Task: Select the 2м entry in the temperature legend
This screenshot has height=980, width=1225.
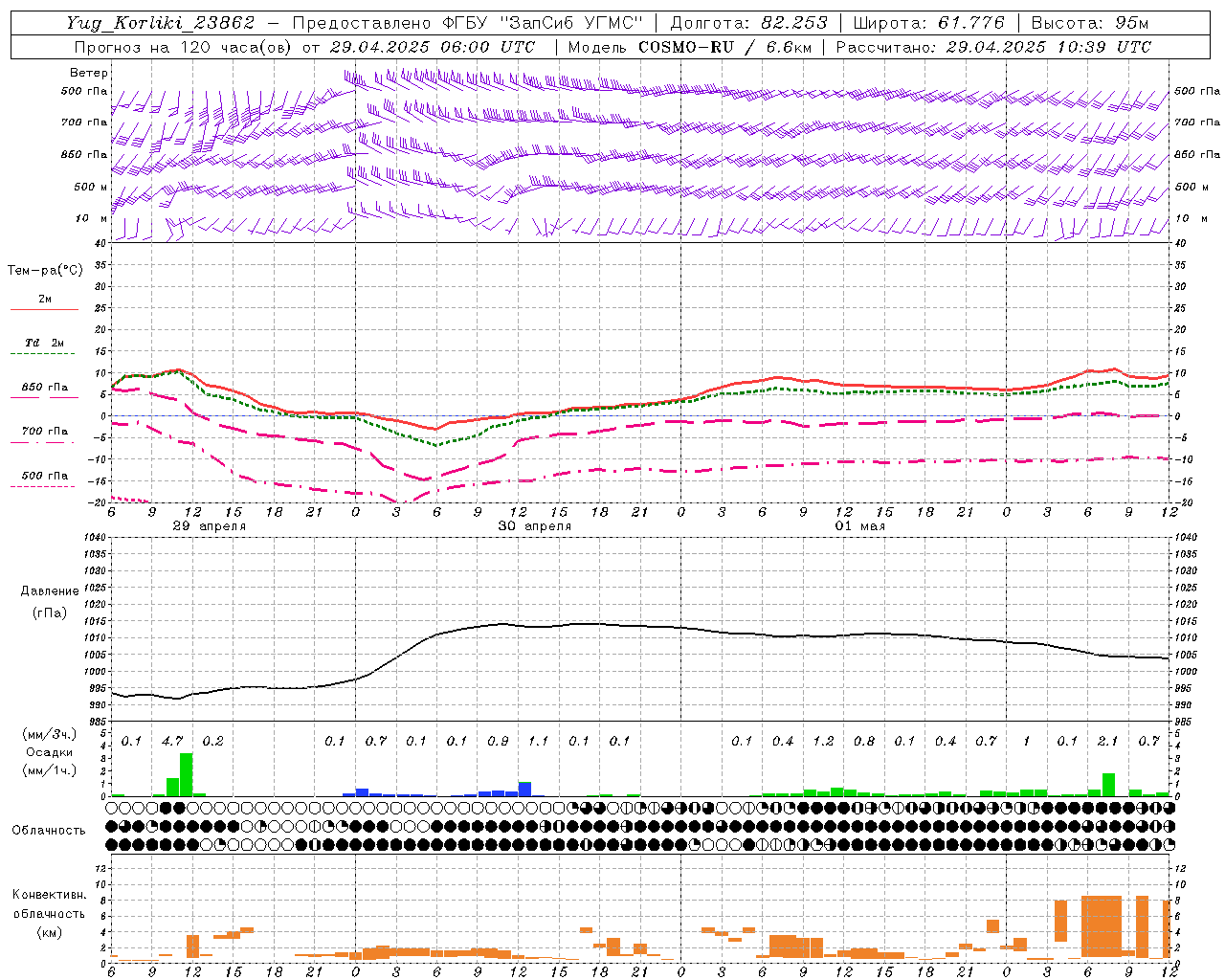Action: pos(45,299)
